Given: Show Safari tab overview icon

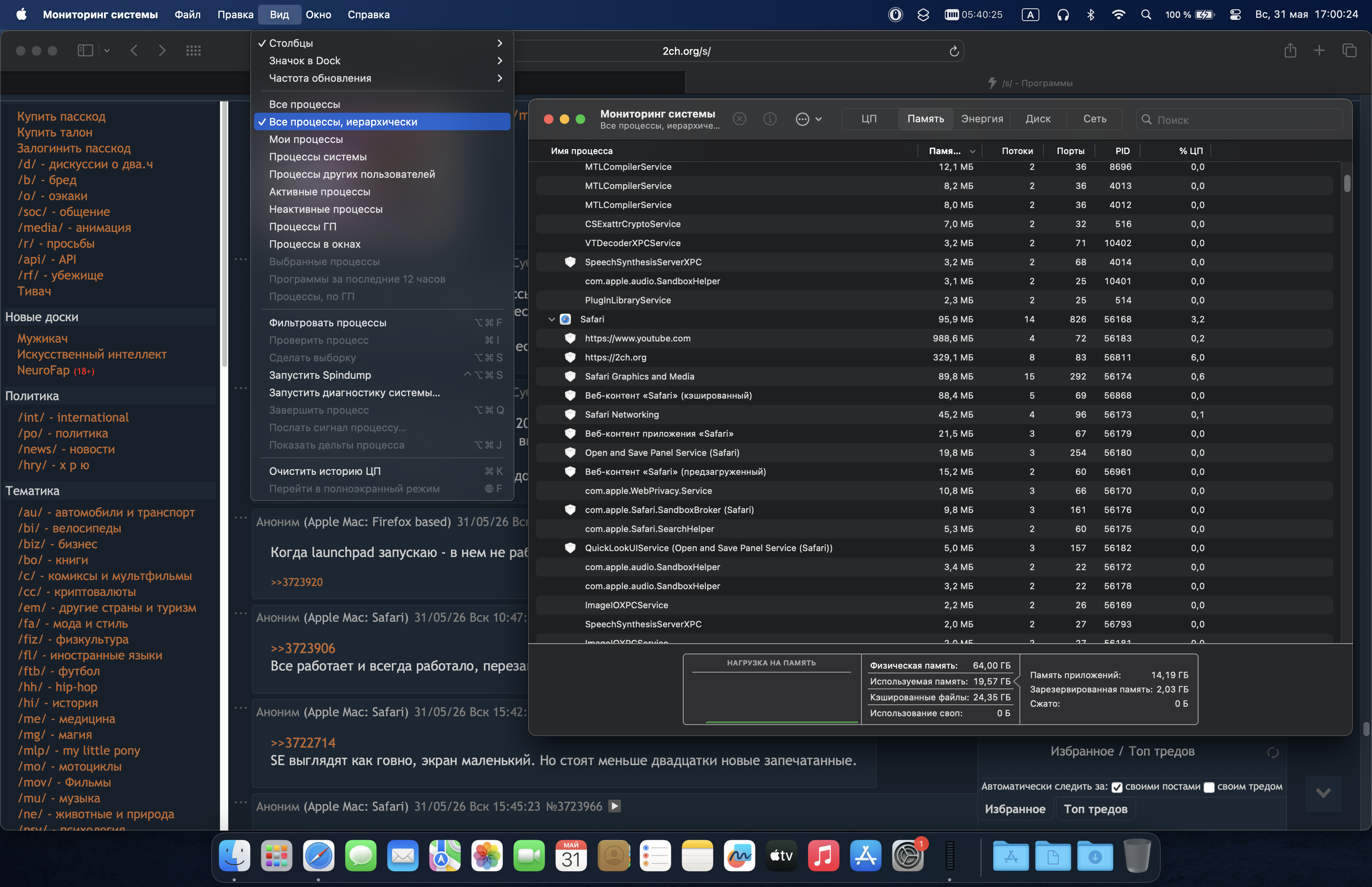Looking at the screenshot, I should click(x=1349, y=51).
